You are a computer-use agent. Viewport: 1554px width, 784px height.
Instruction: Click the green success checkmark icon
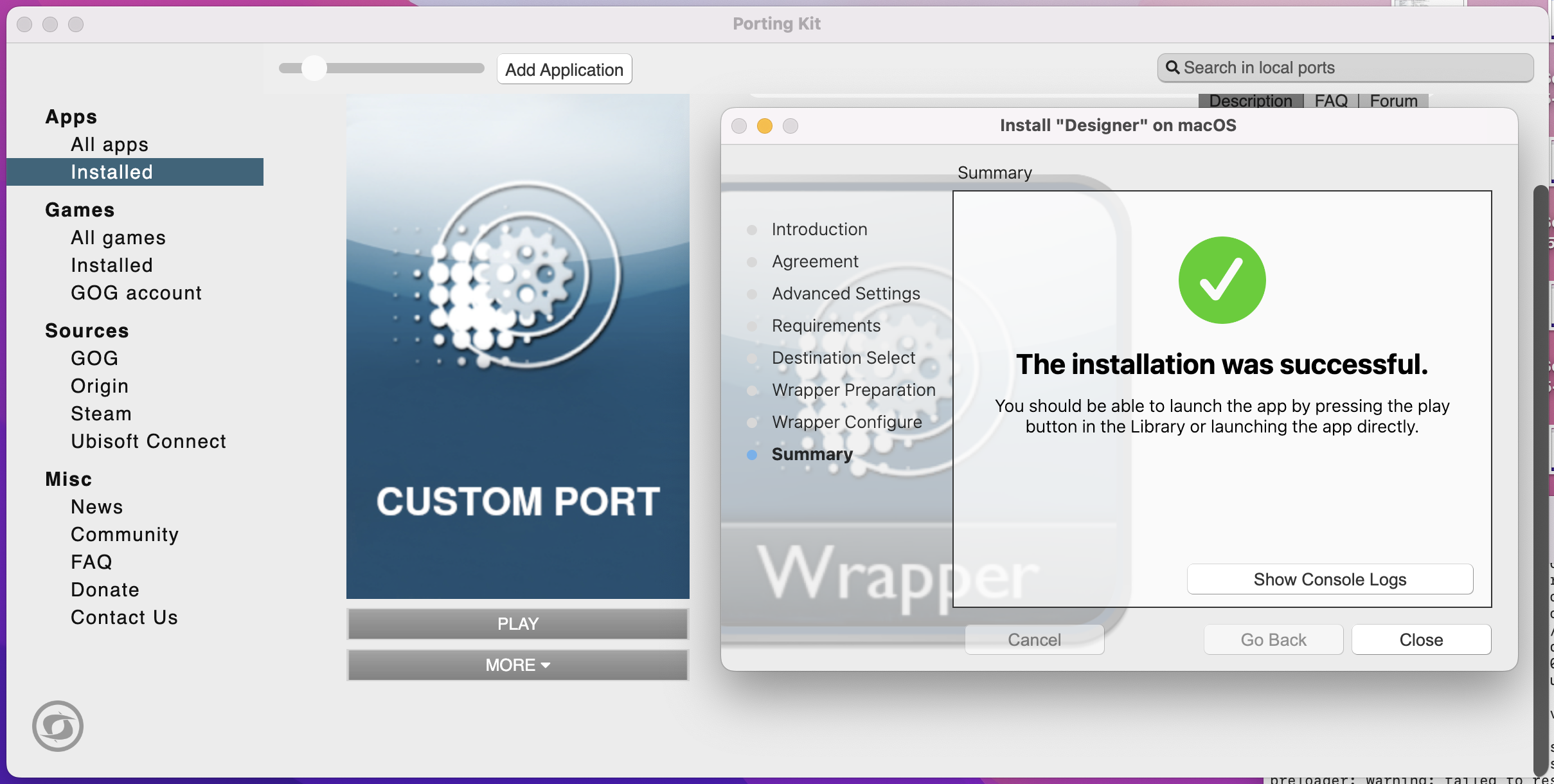(1222, 280)
